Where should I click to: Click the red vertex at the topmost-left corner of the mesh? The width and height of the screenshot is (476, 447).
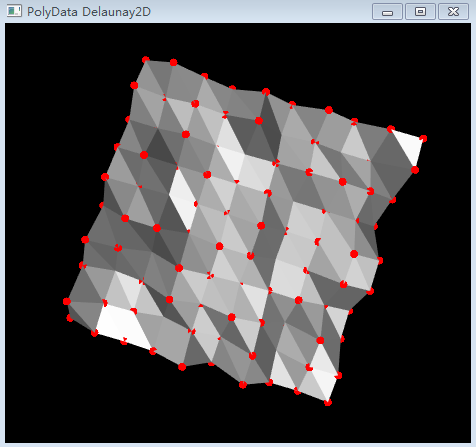(x=145, y=60)
